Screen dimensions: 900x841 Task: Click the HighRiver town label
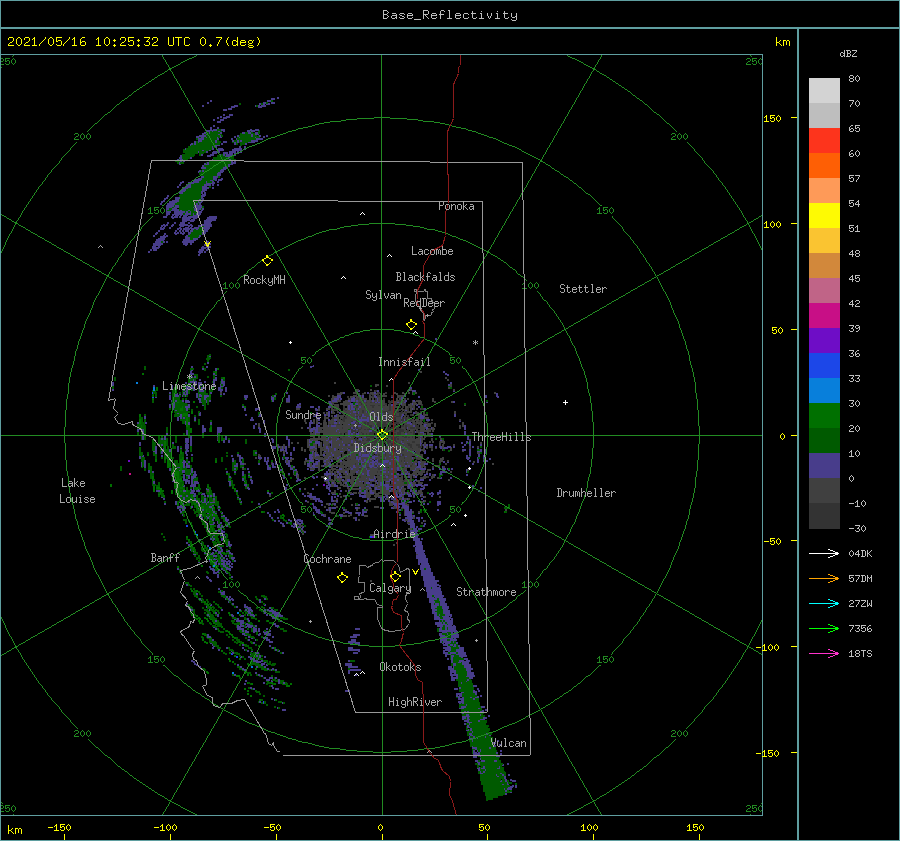[x=415, y=702]
